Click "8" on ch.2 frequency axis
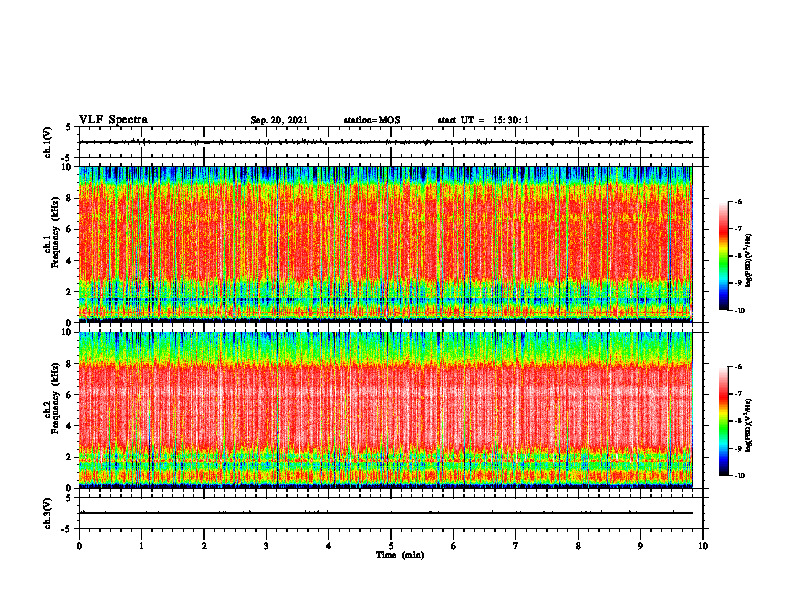The height and width of the screenshot is (612, 792). [70, 364]
